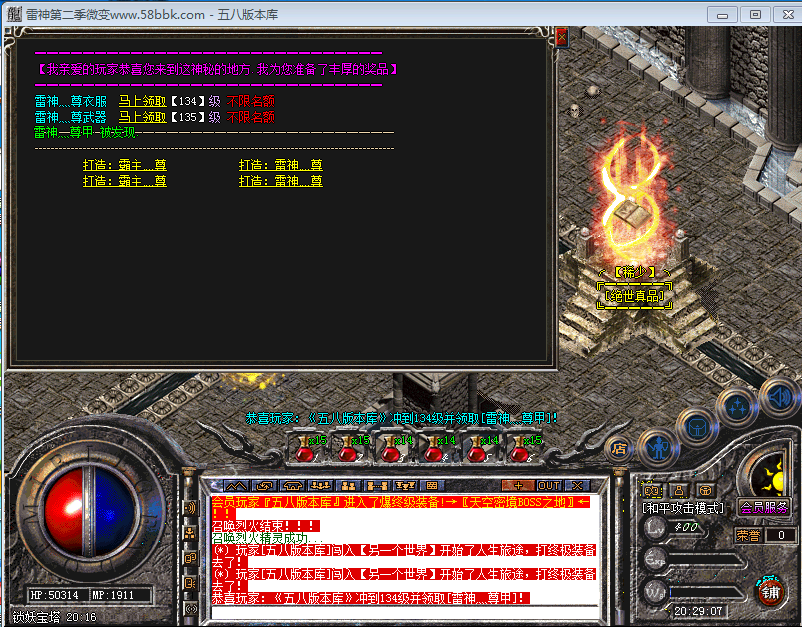This screenshot has width=802, height=627.
Task: Click the 锁妖宝塔 20:16 map location text
Action: [x=54, y=617]
